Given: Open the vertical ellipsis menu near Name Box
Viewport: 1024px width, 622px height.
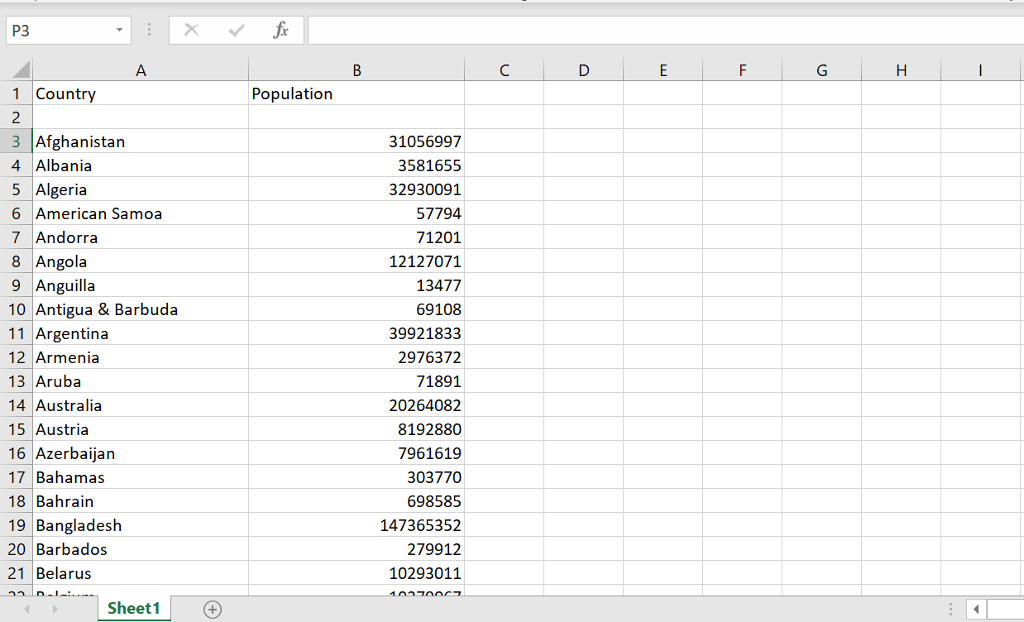Looking at the screenshot, I should [x=149, y=30].
